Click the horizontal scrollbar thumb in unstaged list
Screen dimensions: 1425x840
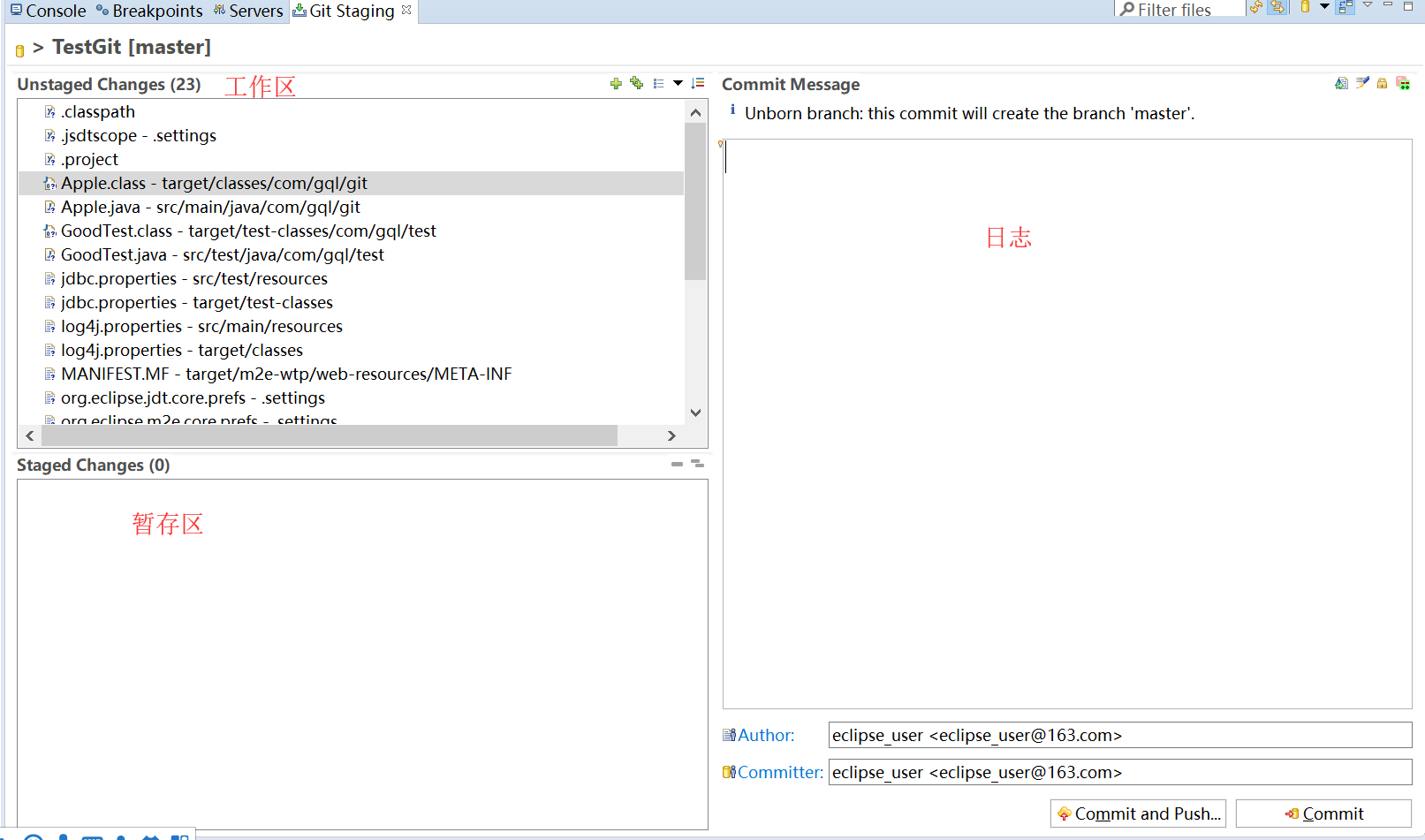[330, 435]
